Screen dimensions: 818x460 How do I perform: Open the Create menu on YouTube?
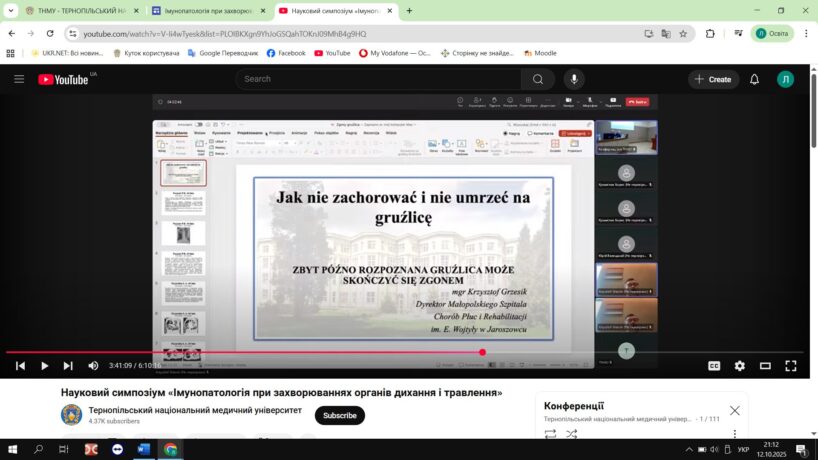point(711,79)
